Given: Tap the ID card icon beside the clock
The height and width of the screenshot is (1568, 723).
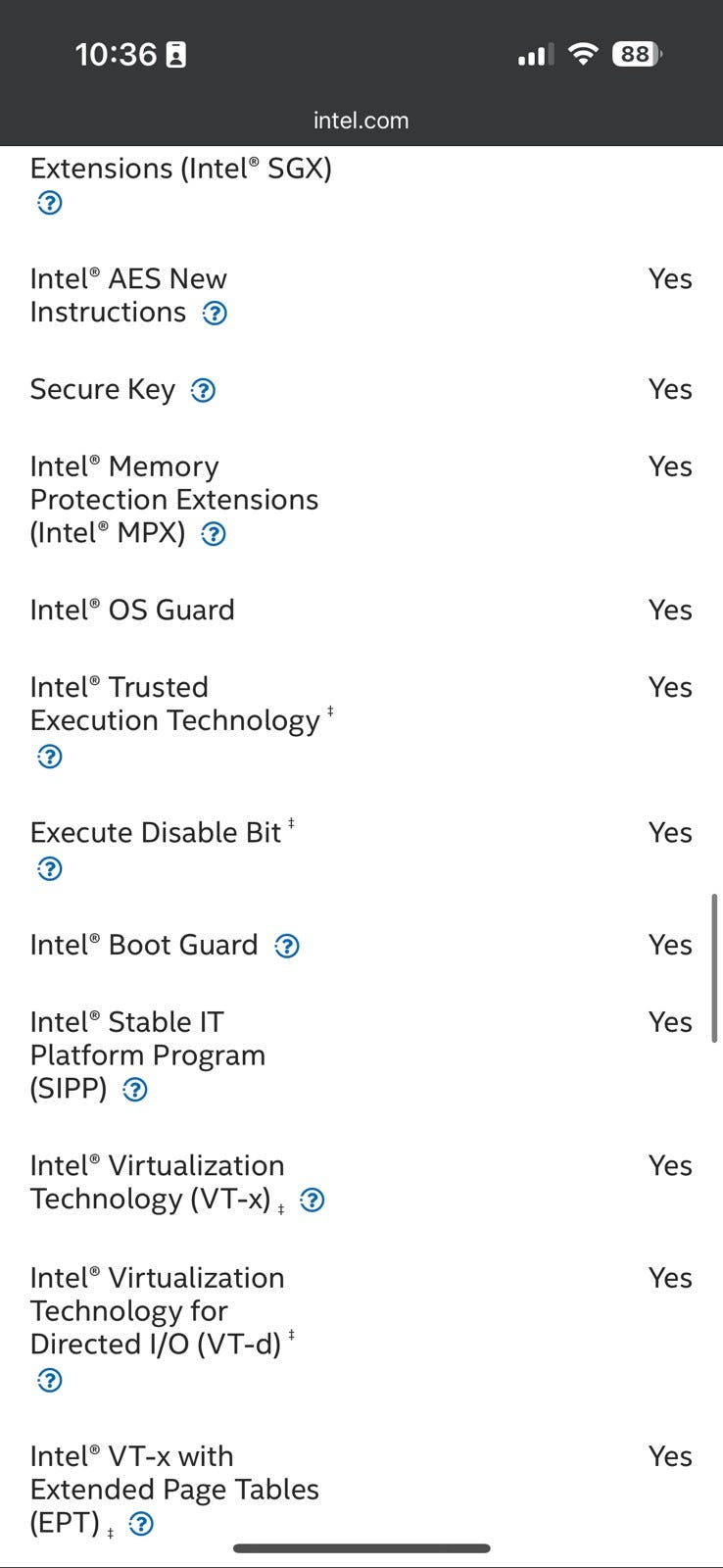Looking at the screenshot, I should 176,55.
